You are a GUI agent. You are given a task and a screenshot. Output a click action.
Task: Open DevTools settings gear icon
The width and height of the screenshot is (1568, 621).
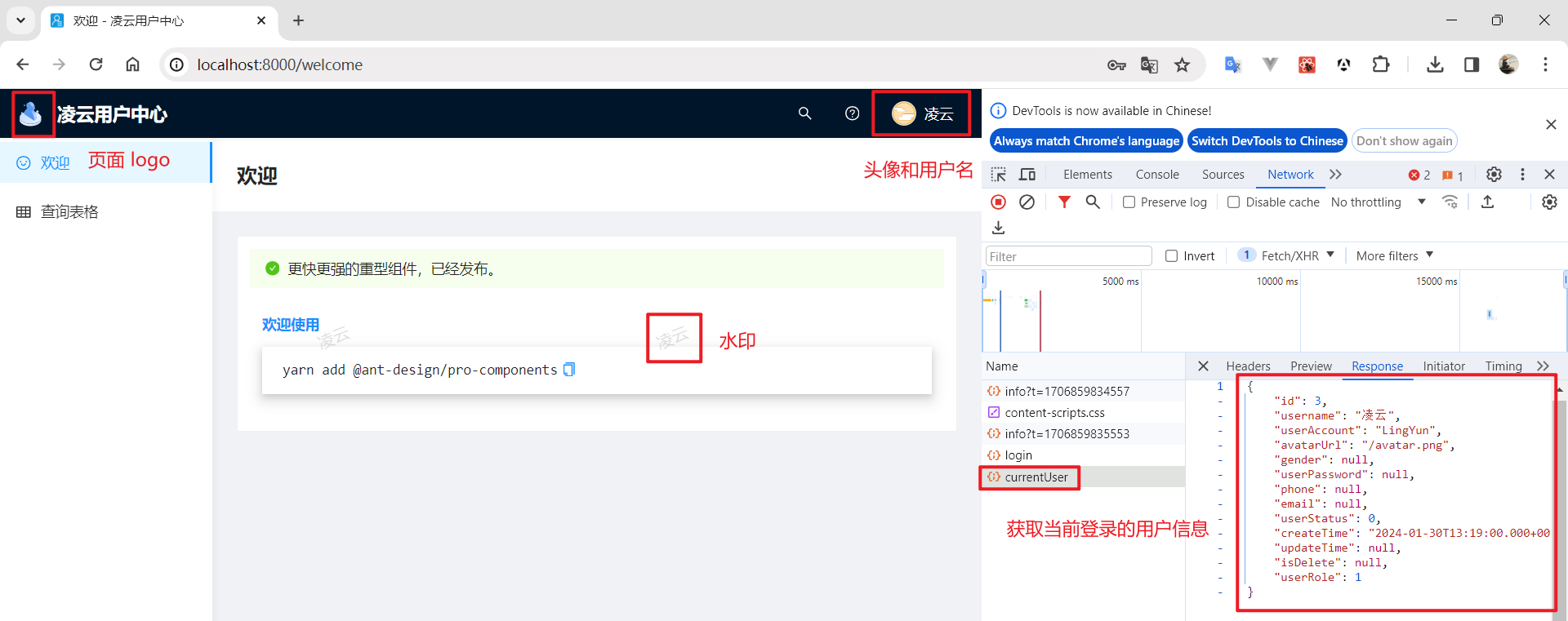click(x=1494, y=175)
